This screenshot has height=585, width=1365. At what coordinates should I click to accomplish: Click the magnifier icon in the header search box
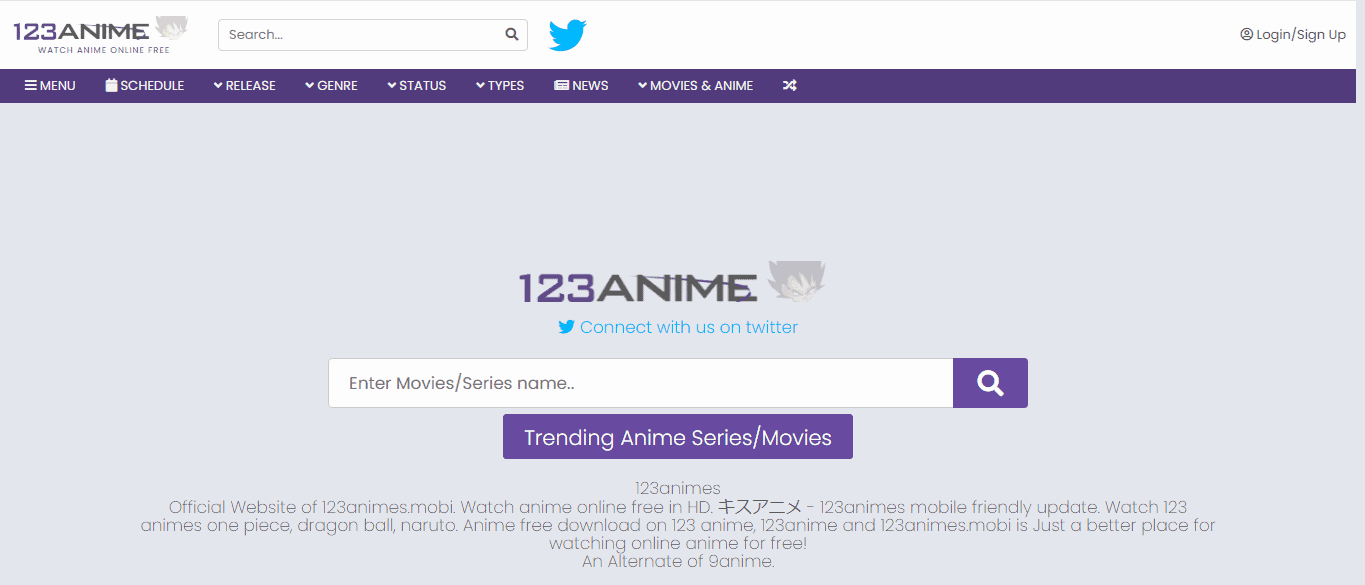[512, 34]
